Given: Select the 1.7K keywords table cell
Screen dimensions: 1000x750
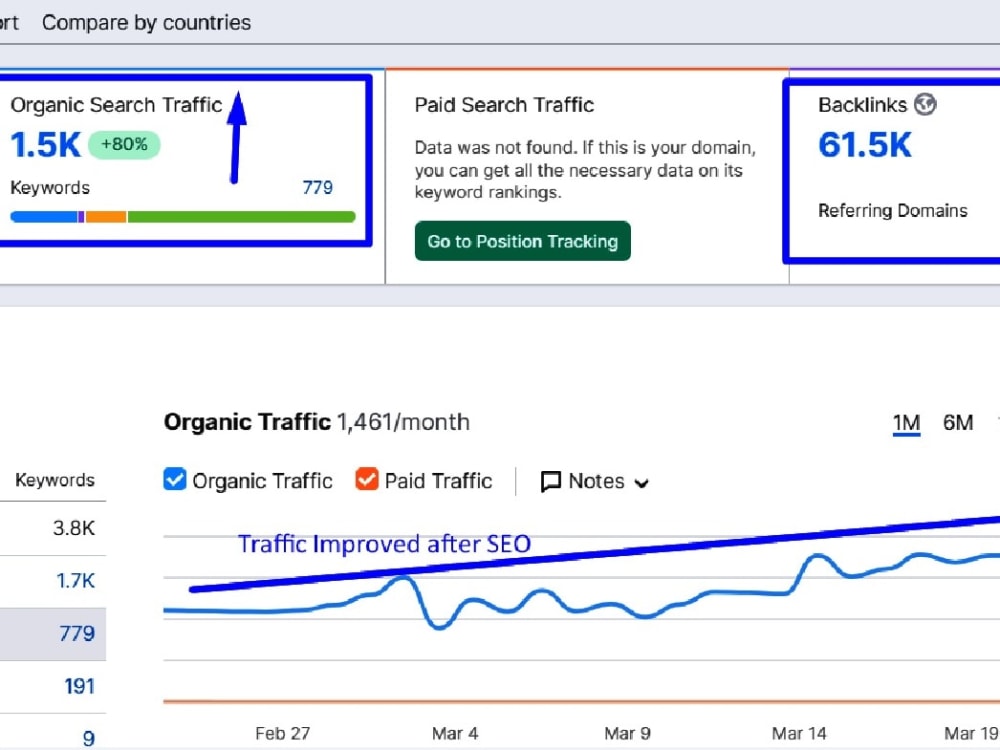Looking at the screenshot, I should pos(75,580).
